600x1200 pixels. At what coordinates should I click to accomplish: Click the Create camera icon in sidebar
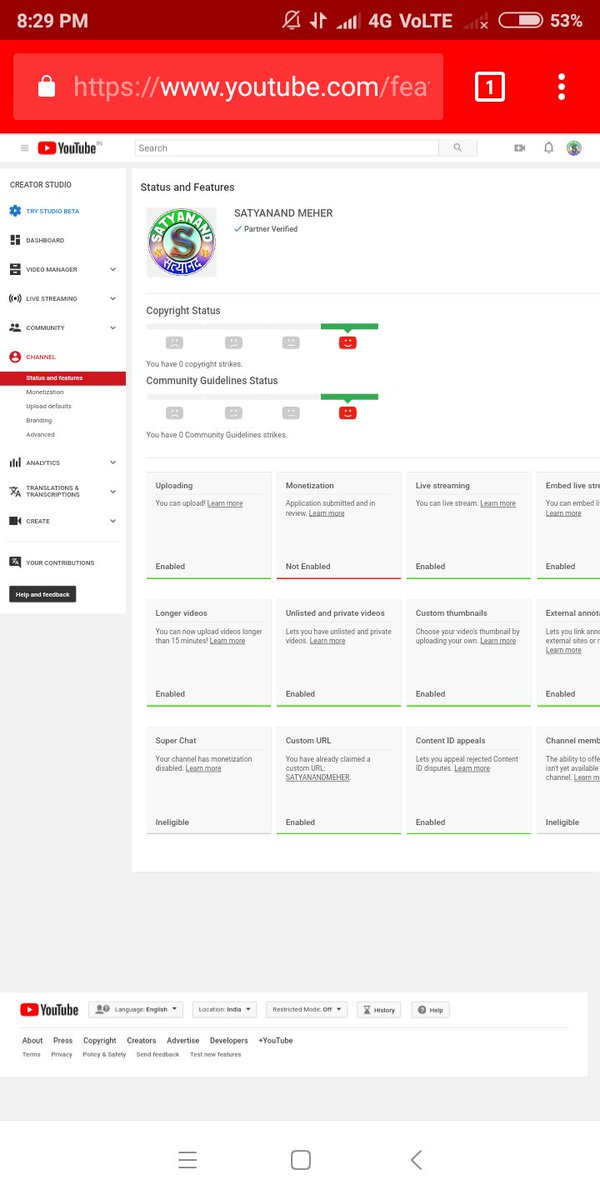tap(15, 521)
